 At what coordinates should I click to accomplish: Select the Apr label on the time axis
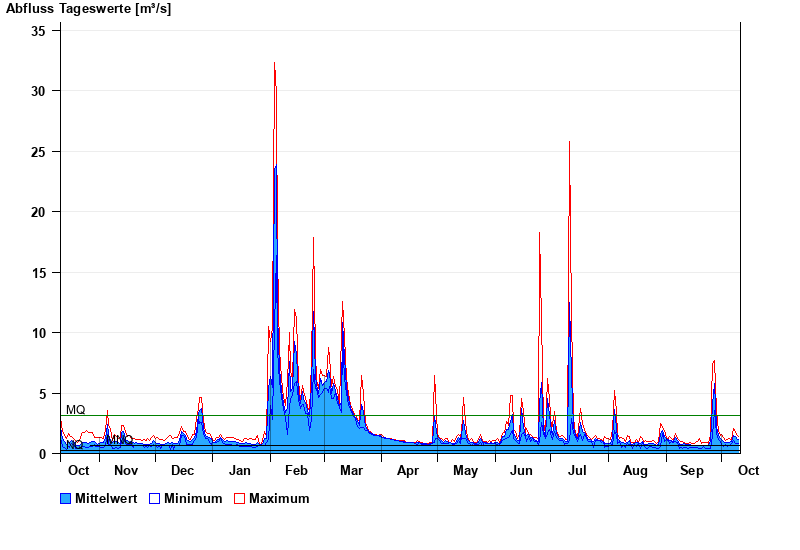(x=408, y=470)
